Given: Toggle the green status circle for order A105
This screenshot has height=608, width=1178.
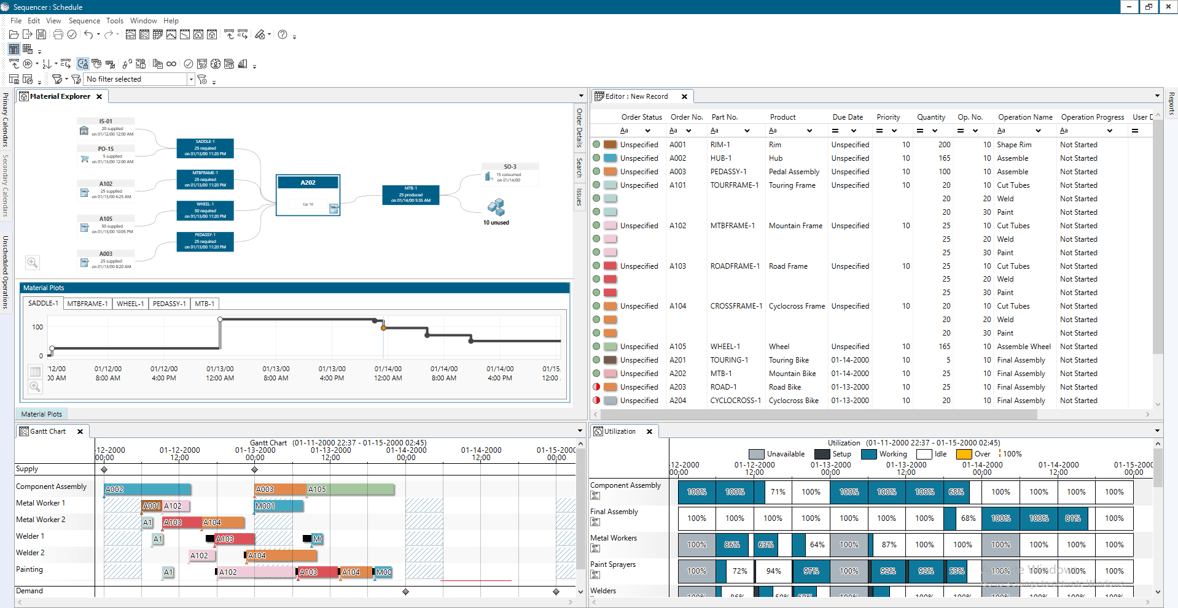Looking at the screenshot, I should click(597, 347).
